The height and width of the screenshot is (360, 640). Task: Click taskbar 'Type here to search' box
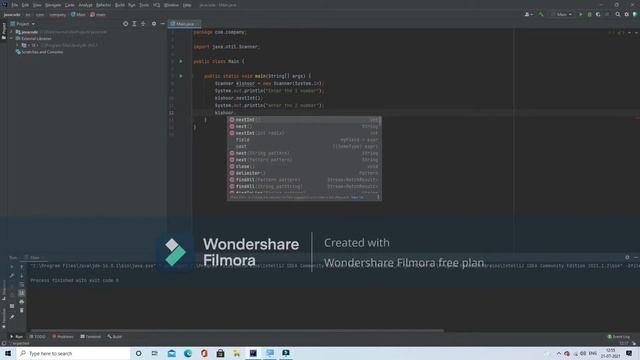coord(73,353)
